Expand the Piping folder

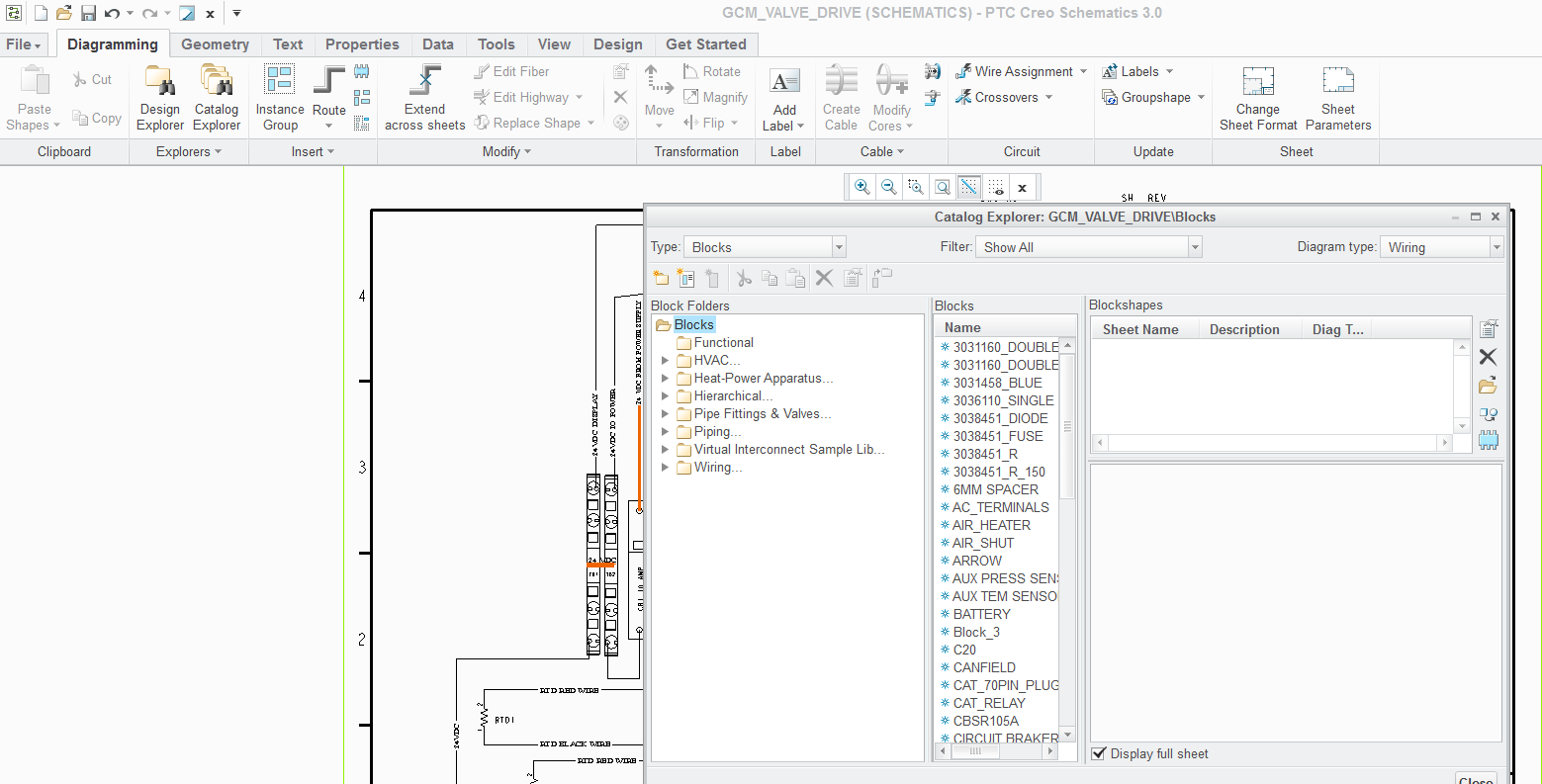click(665, 432)
